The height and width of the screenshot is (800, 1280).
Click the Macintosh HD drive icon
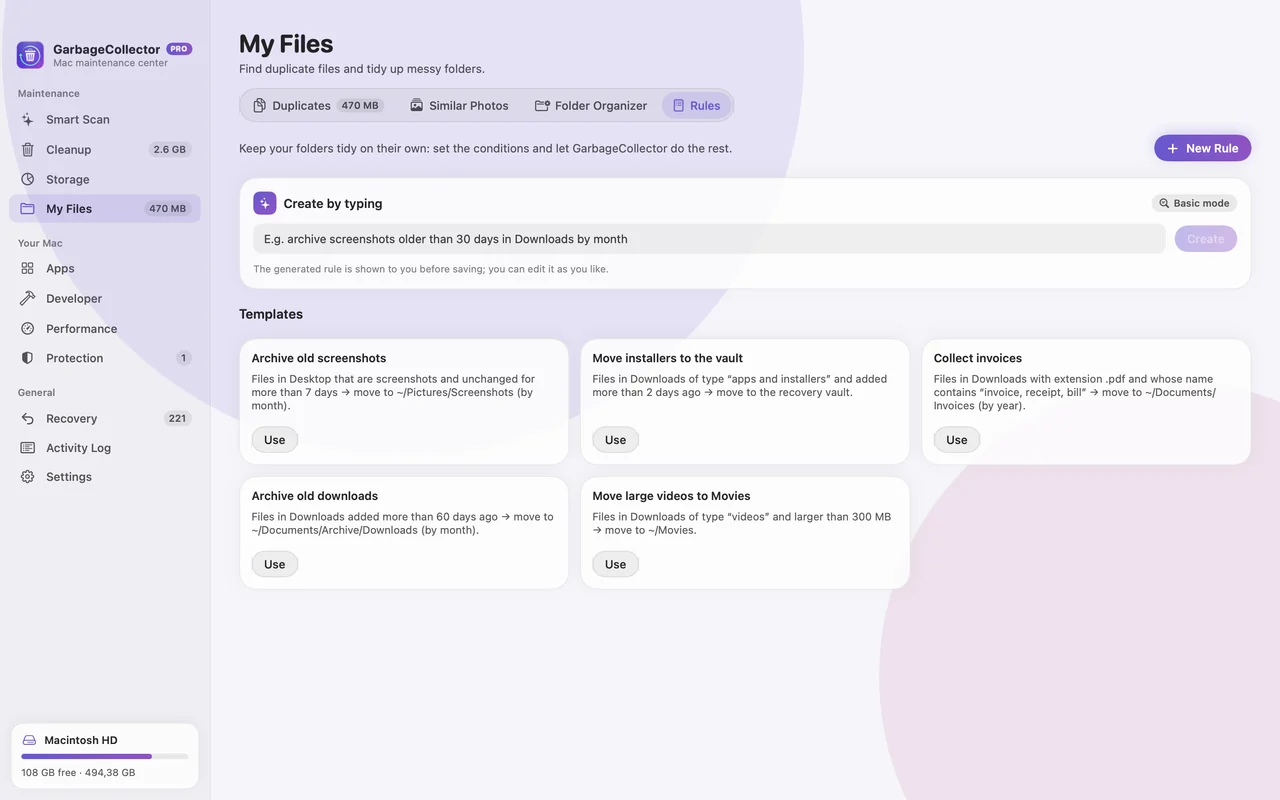[30, 740]
